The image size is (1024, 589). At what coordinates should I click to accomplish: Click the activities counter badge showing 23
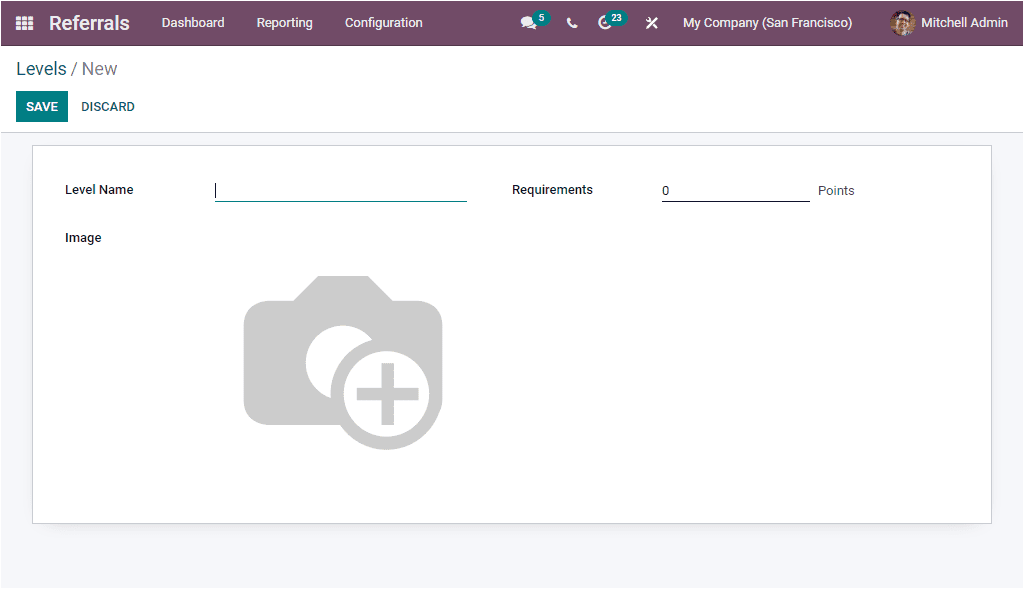click(619, 15)
